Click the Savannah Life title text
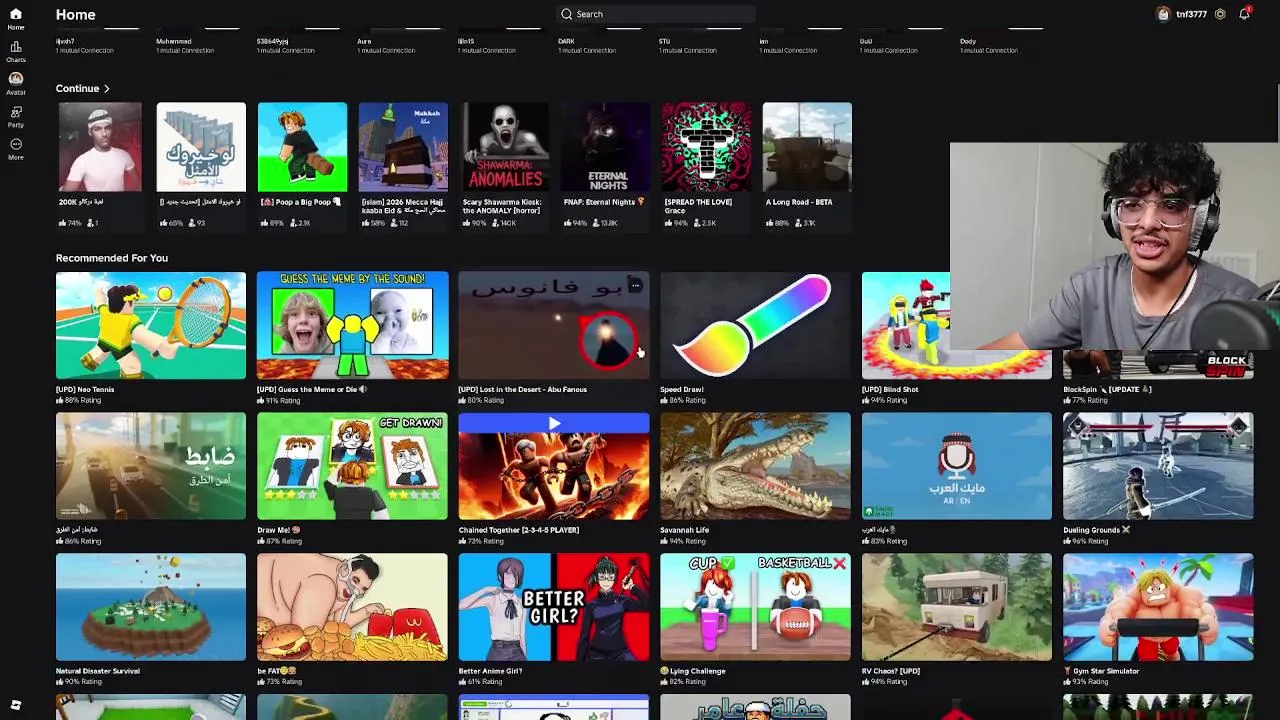The height and width of the screenshot is (720, 1280). pyautogui.click(x=684, y=530)
